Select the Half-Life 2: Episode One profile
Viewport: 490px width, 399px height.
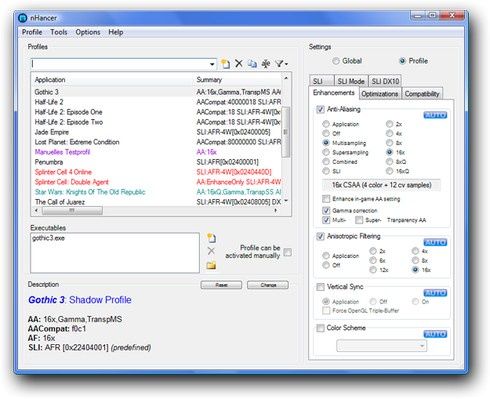[x=157, y=112]
